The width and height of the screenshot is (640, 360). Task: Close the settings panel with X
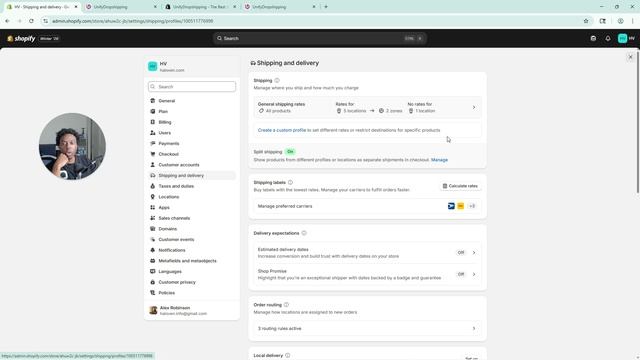pyautogui.click(x=630, y=57)
